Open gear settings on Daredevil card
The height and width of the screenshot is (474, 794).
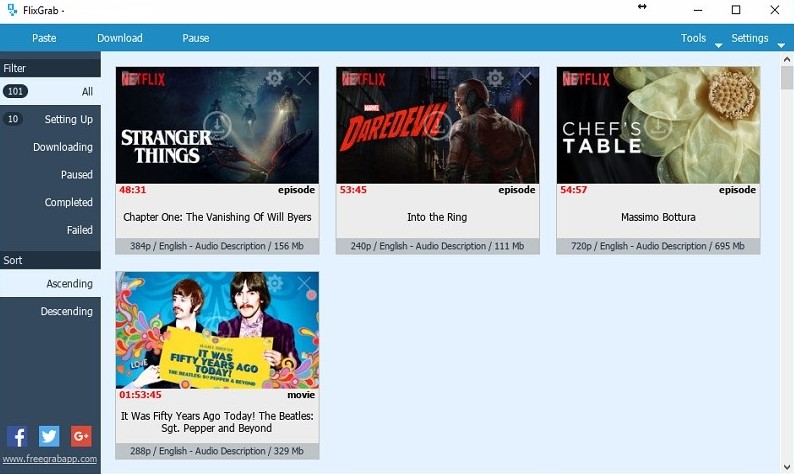[495, 78]
